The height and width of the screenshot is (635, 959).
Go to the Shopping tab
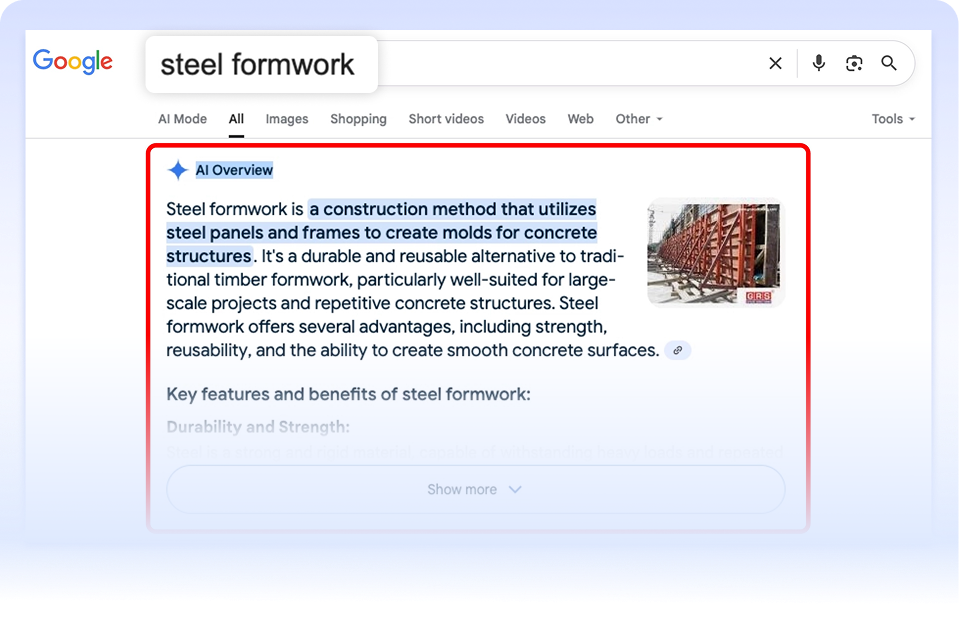coord(358,119)
